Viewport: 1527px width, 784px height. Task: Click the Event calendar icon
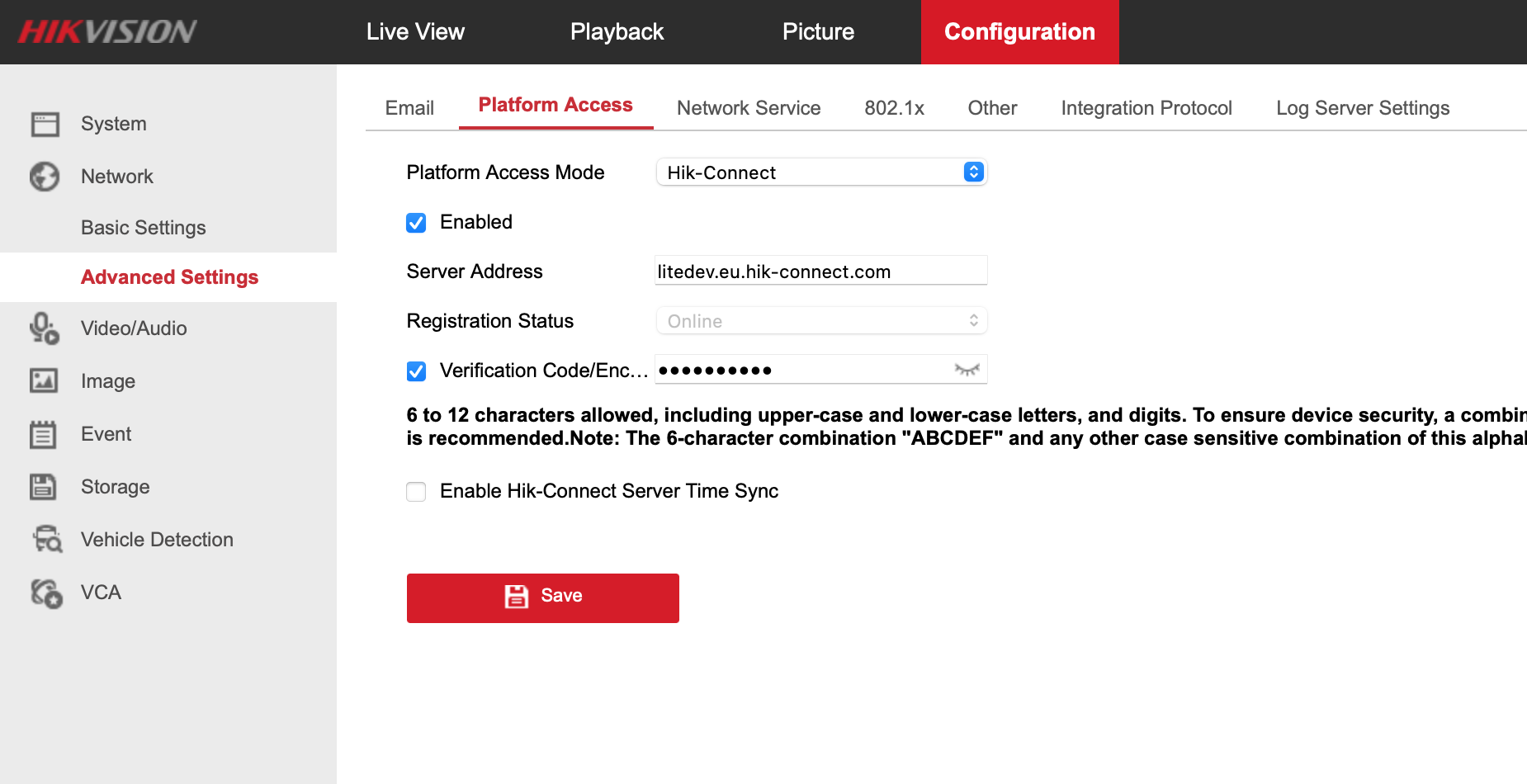(43, 434)
